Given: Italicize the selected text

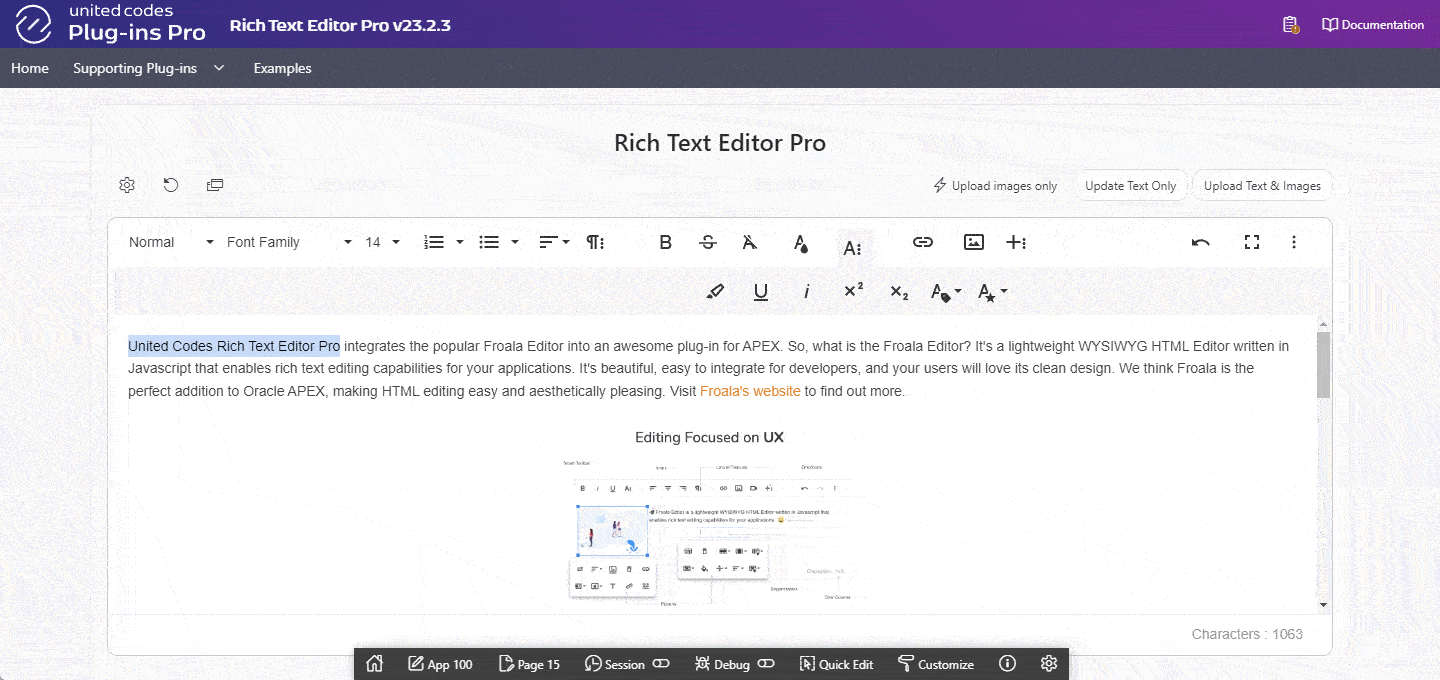Looking at the screenshot, I should pos(807,291).
